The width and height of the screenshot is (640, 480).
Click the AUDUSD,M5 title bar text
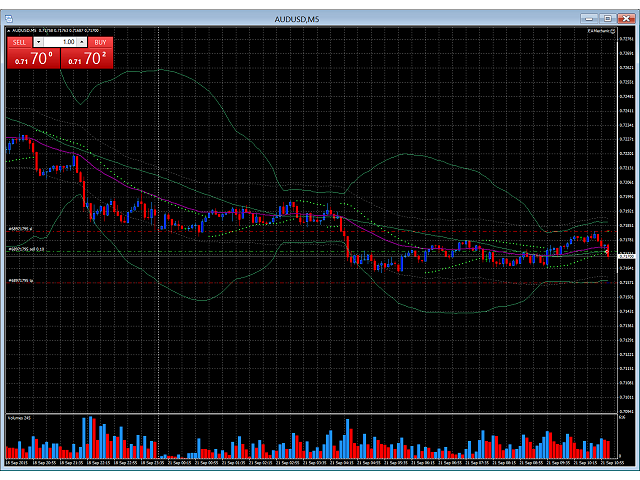pos(297,19)
